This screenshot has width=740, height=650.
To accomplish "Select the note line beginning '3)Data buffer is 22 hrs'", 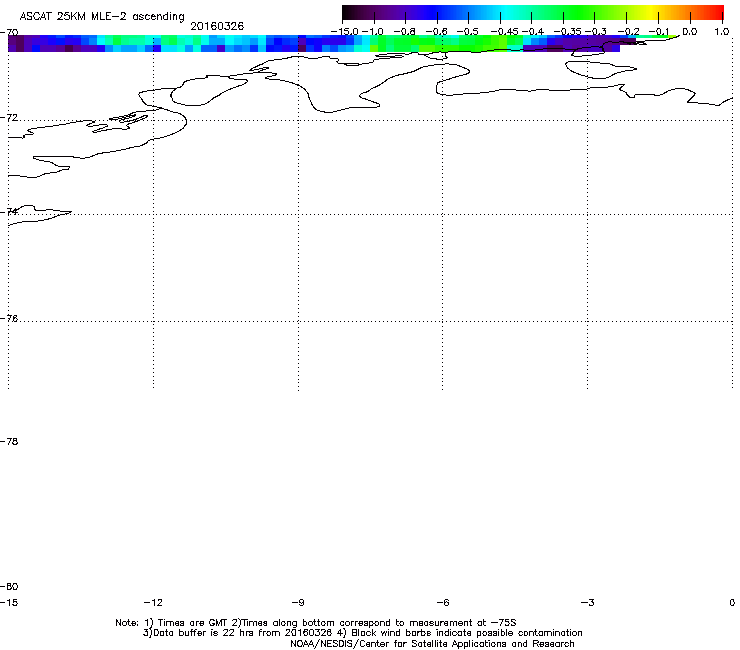I will [x=362, y=633].
